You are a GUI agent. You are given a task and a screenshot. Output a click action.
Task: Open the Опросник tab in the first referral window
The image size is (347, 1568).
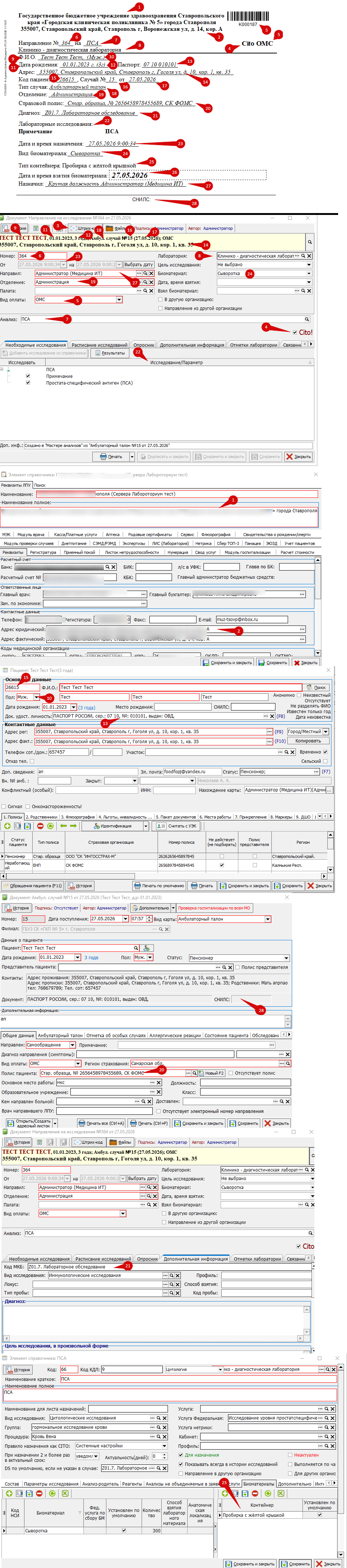[x=144, y=345]
